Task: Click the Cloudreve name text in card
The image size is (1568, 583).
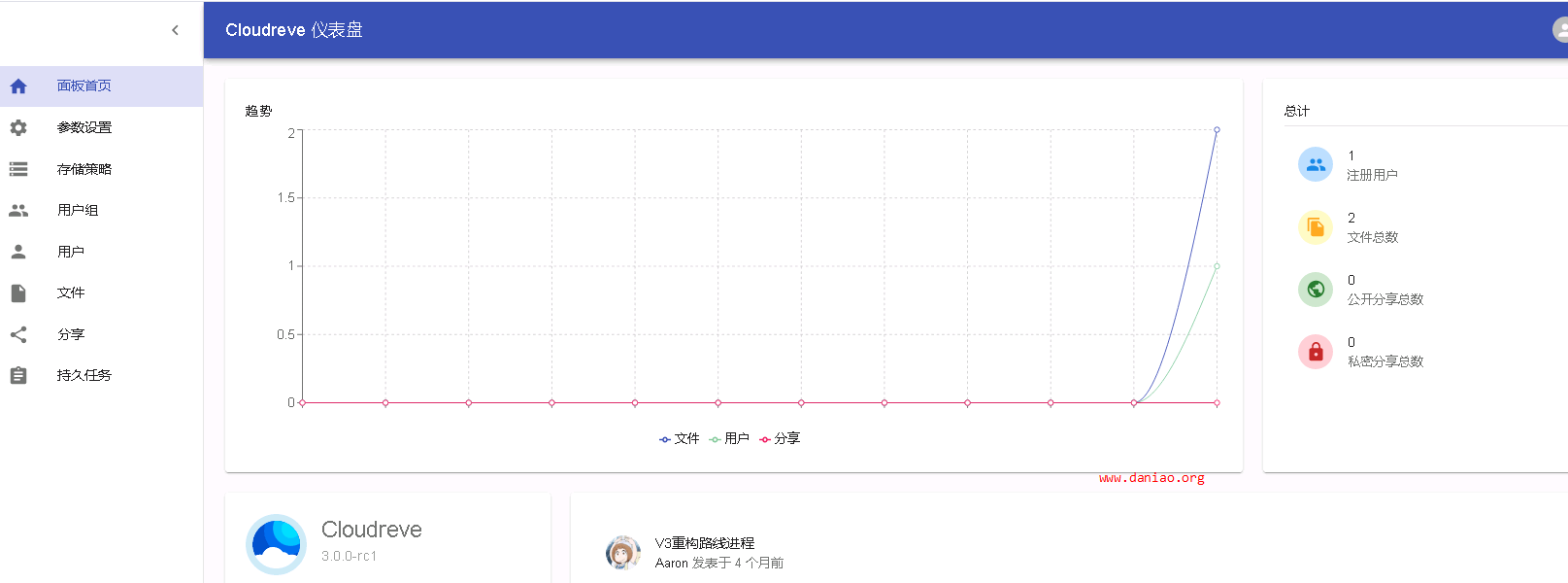Action: tap(371, 530)
